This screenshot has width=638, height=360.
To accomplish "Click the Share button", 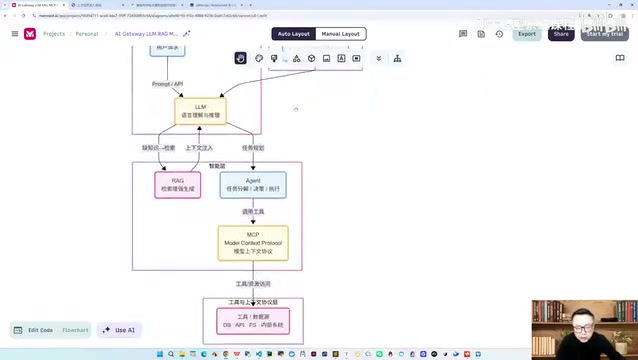I will pos(561,34).
